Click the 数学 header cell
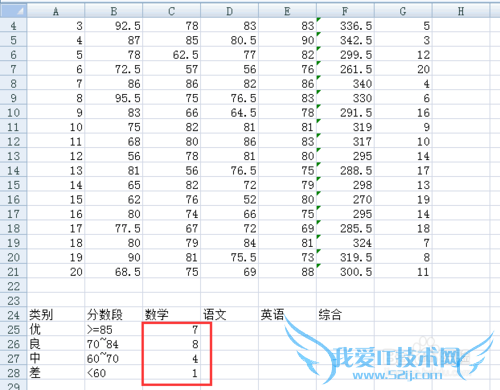Image resolution: width=500 pixels, height=390 pixels. pyautogui.click(x=171, y=315)
